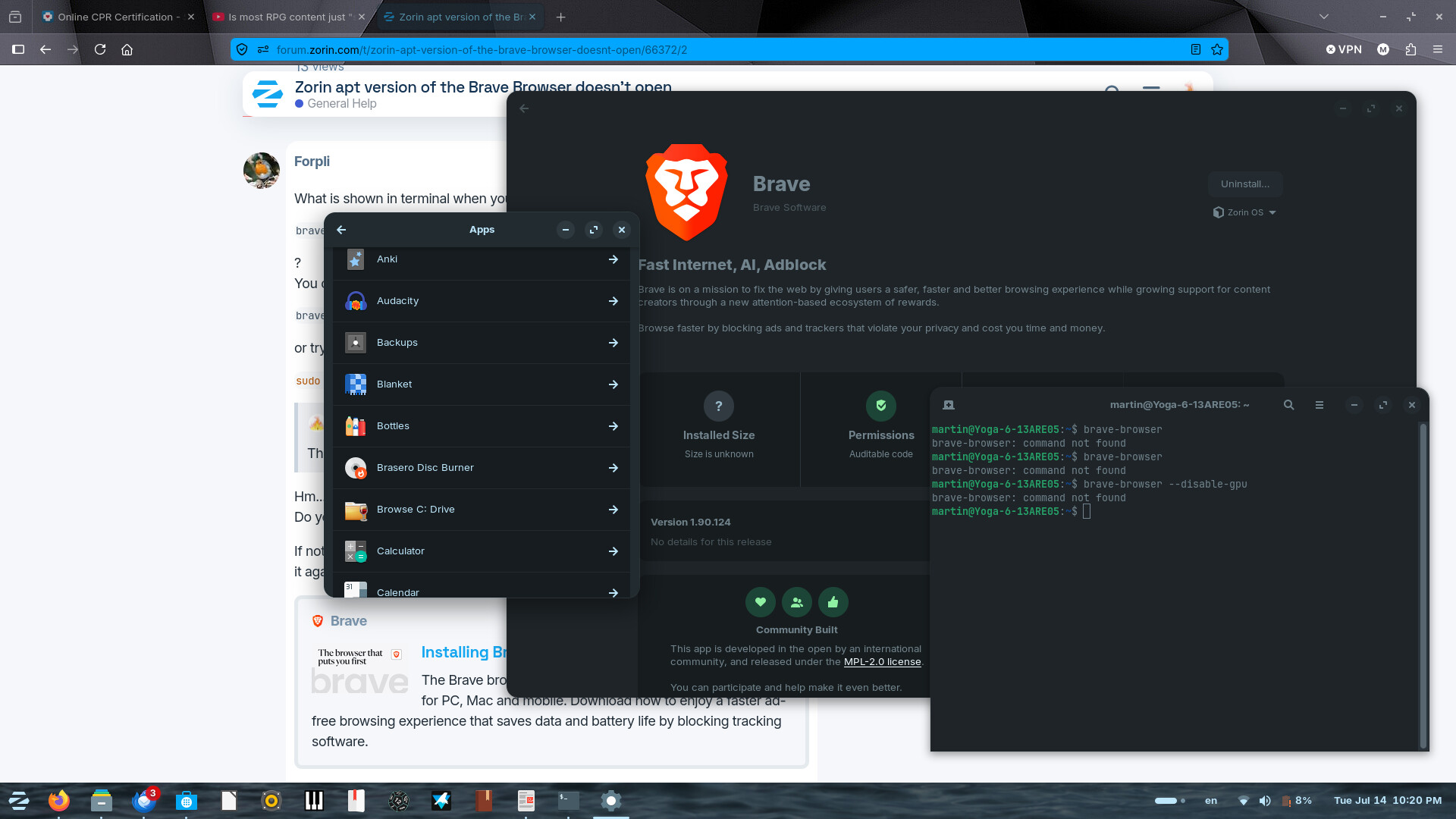
Task: Open the browser extensions menu
Action: (1410, 49)
